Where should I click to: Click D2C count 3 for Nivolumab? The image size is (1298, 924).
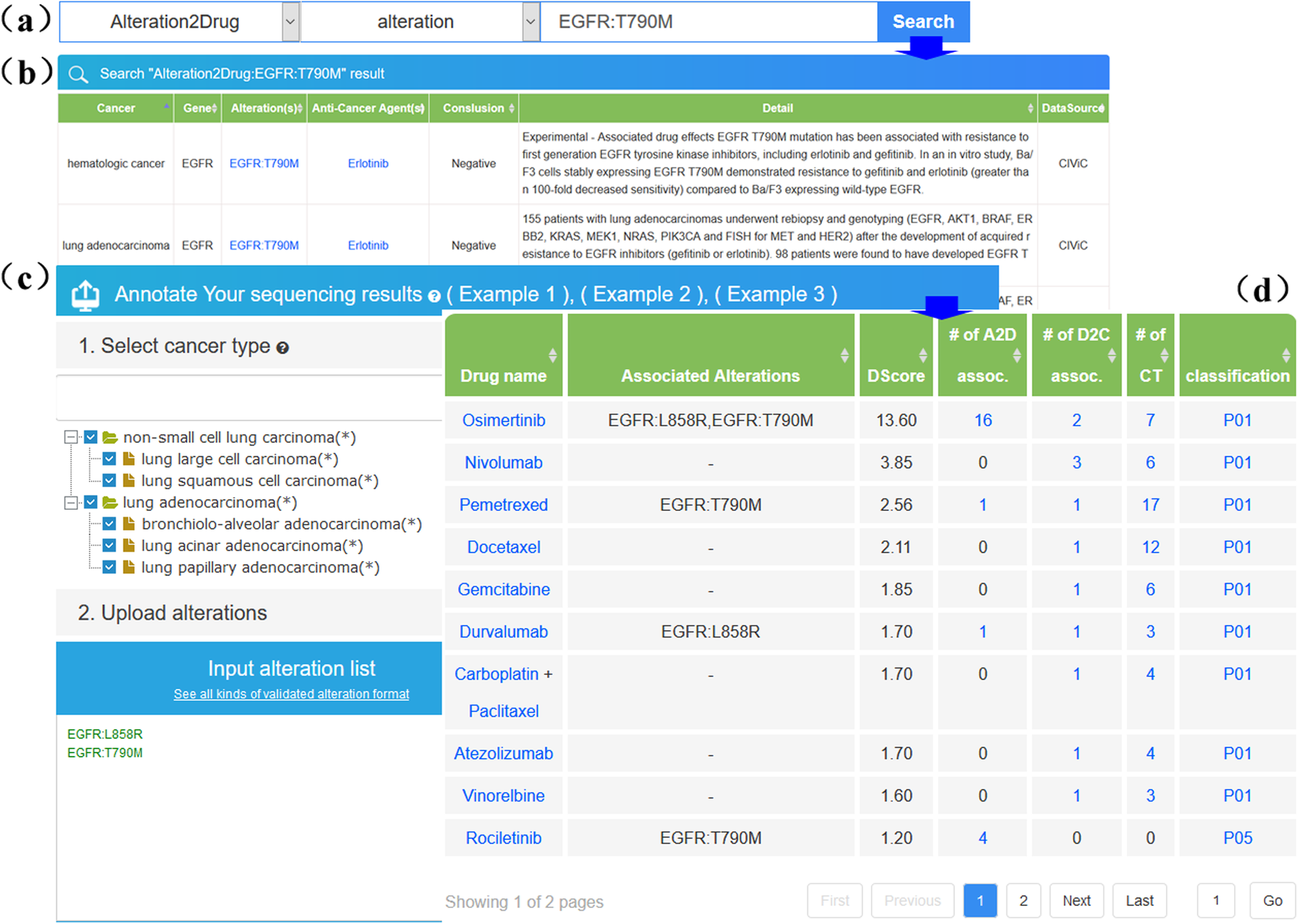1076,462
